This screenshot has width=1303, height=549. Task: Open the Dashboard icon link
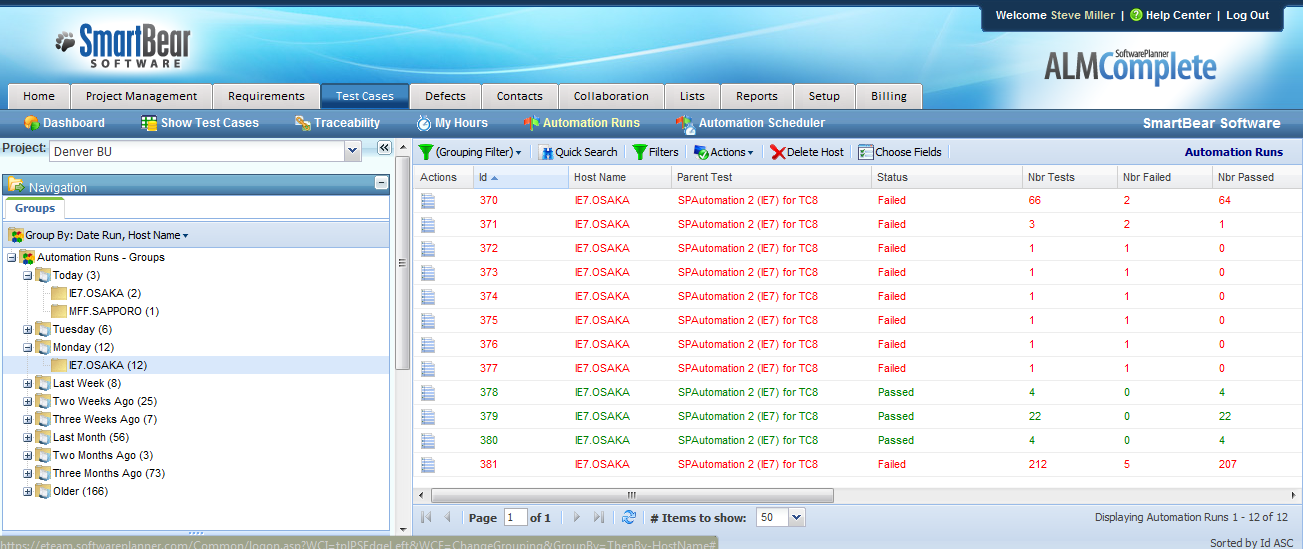pyautogui.click(x=31, y=123)
